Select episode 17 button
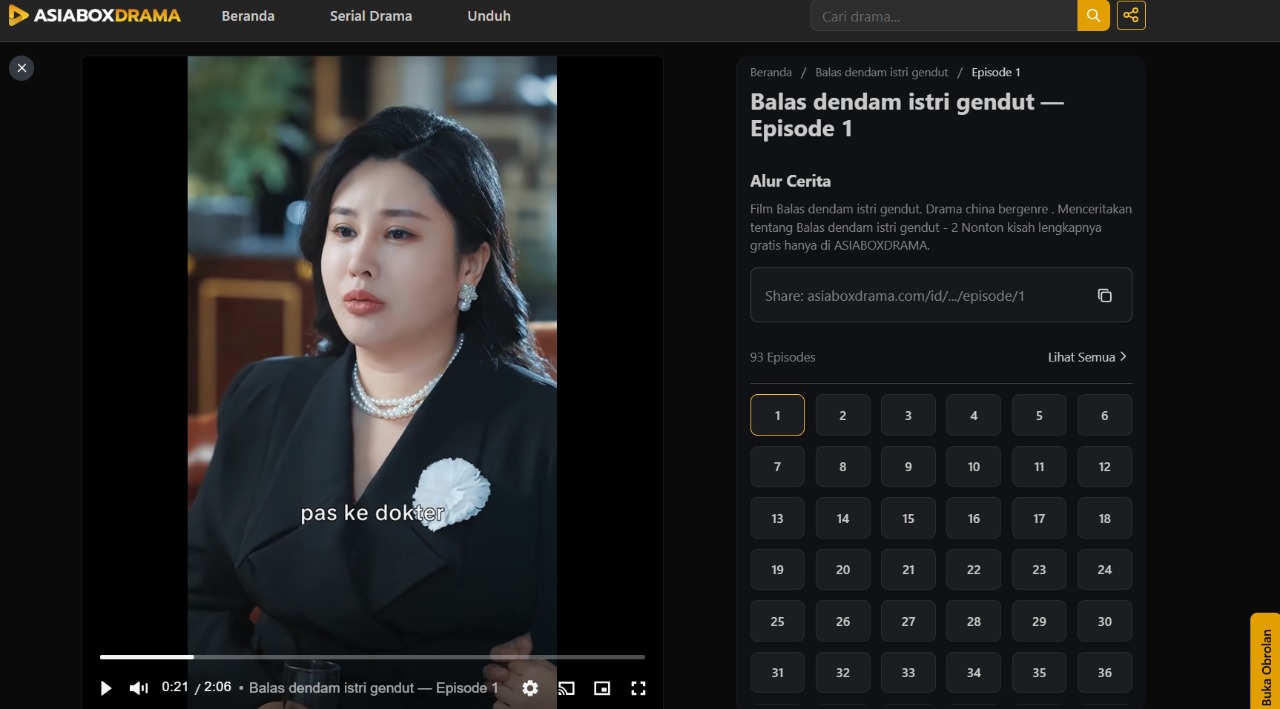The image size is (1280, 709). coord(1039,518)
